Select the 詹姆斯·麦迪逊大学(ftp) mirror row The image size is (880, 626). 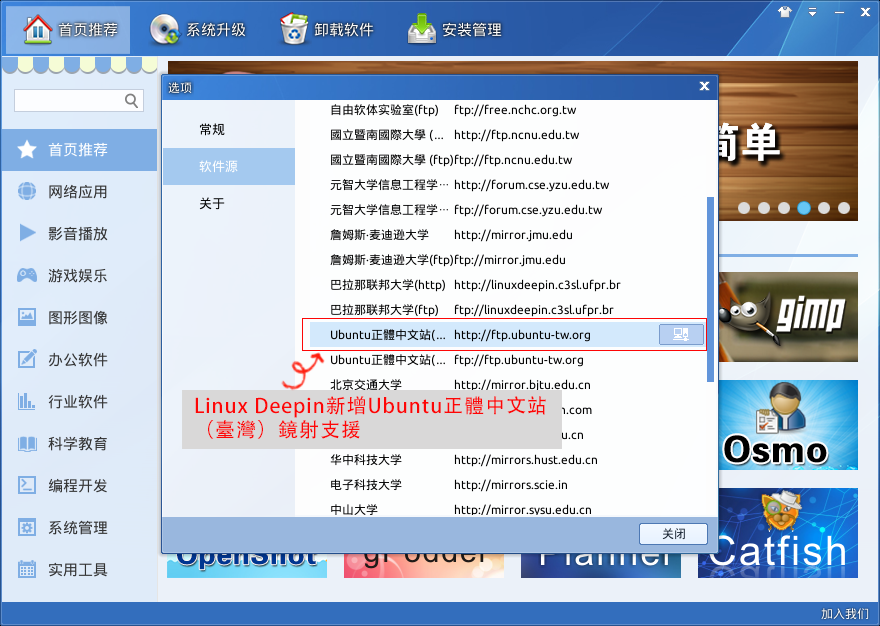(508, 260)
